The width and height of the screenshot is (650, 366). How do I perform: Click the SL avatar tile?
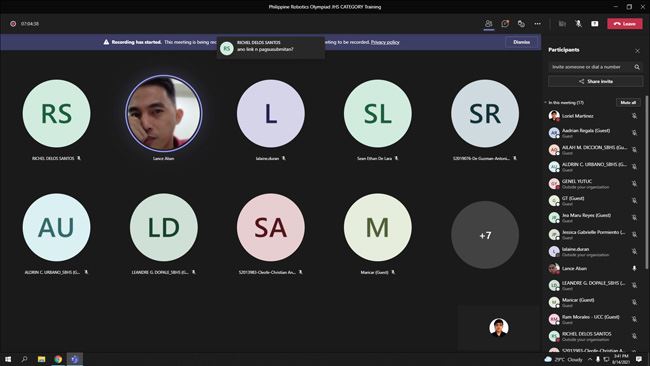pyautogui.click(x=378, y=114)
